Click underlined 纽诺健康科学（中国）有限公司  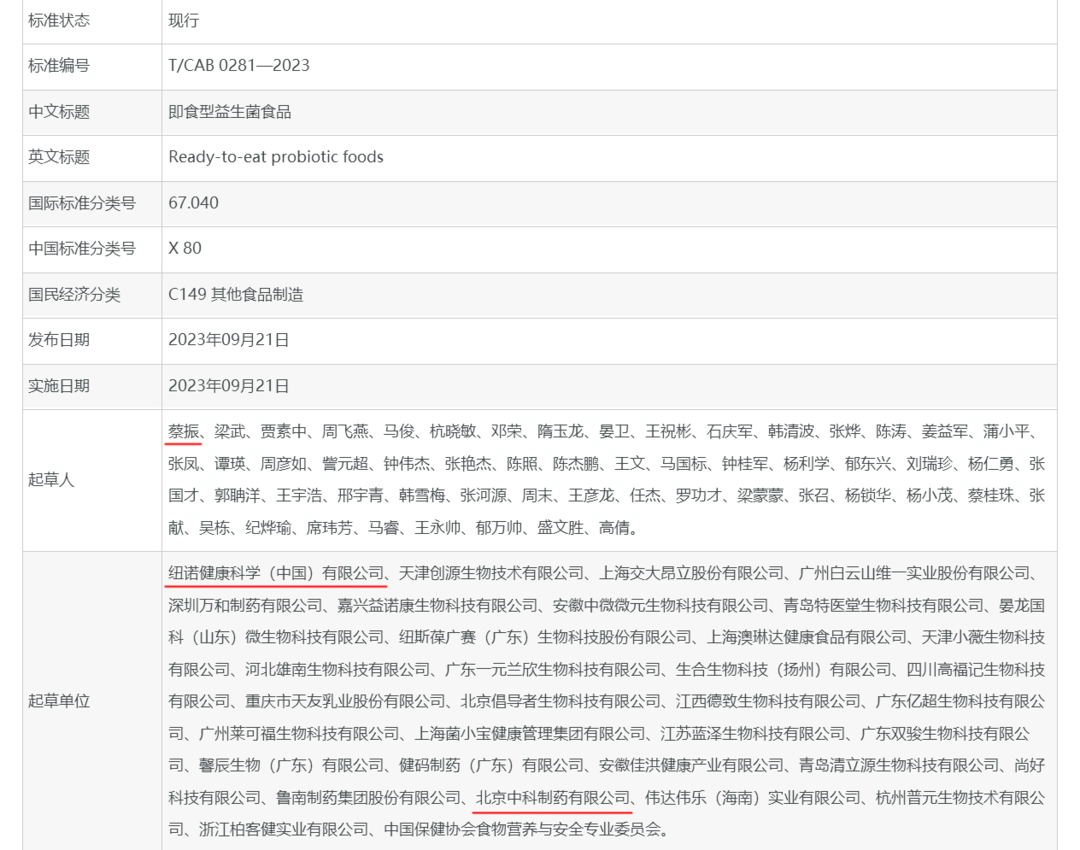pyautogui.click(x=276, y=573)
